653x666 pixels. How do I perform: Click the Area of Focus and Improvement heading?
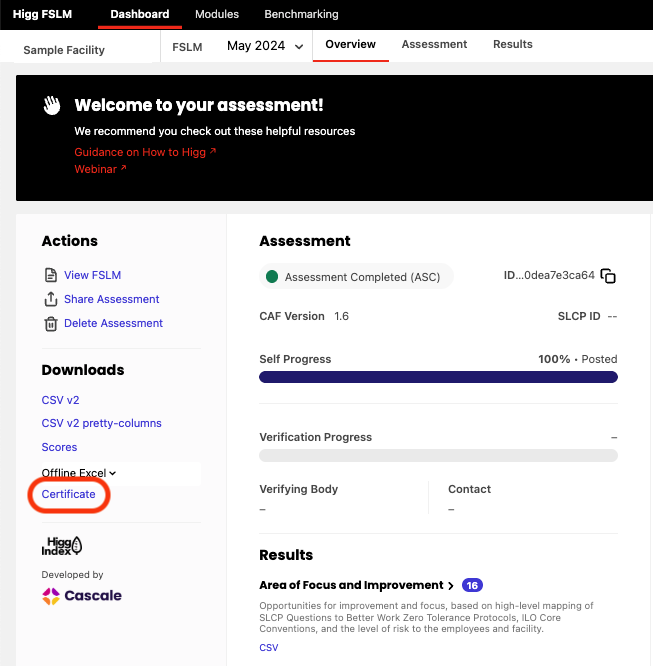tap(351, 585)
